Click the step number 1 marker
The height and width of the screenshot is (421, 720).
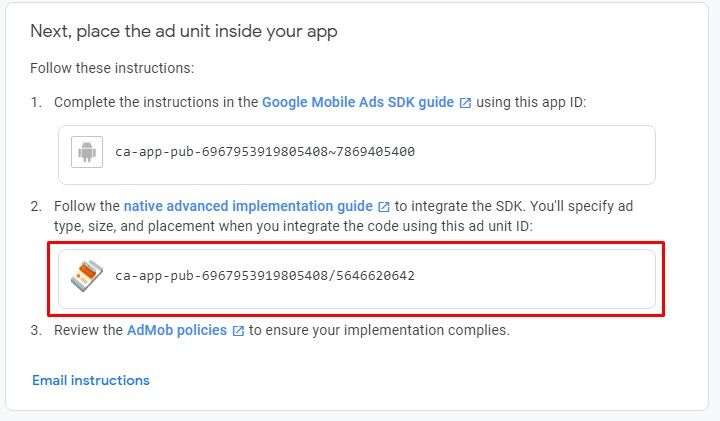point(36,102)
